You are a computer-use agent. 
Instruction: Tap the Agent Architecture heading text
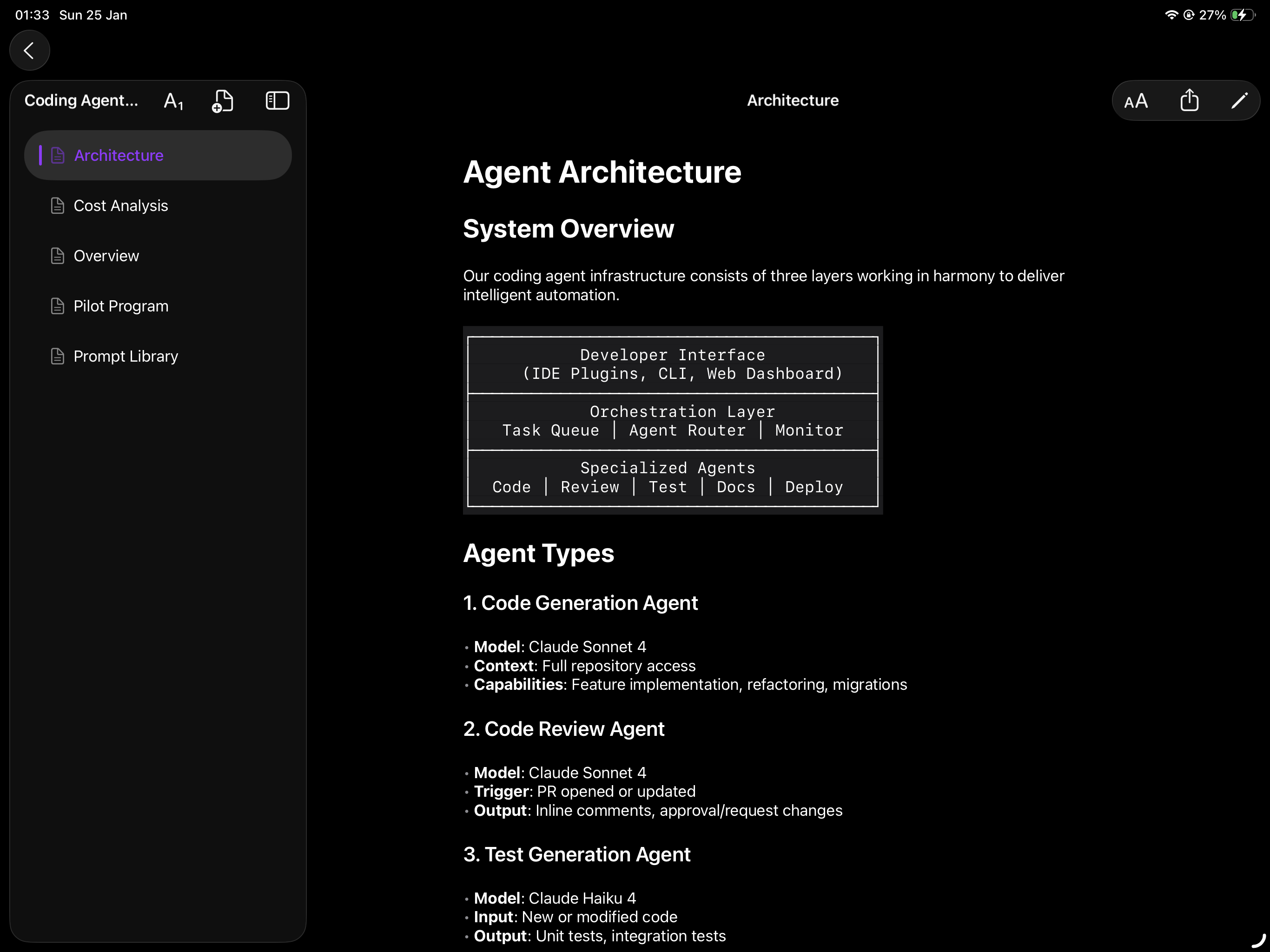pyautogui.click(x=602, y=172)
